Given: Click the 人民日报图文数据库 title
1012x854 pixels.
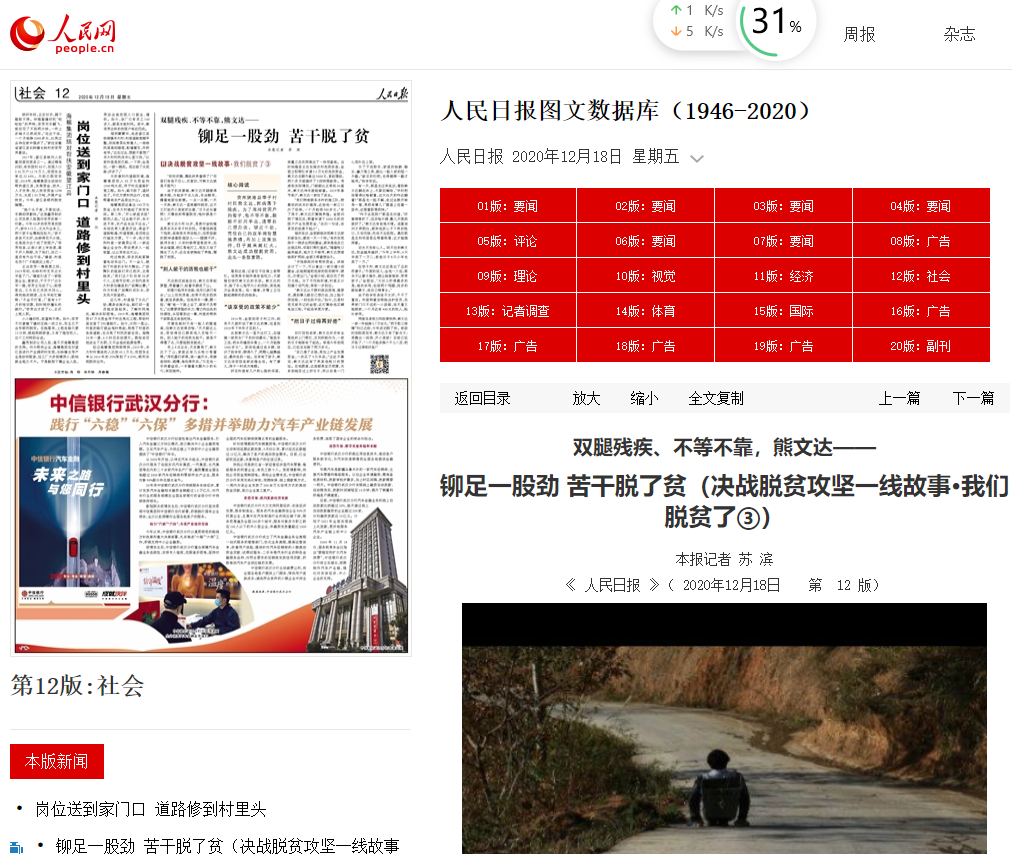Looking at the screenshot, I should click(x=625, y=111).
